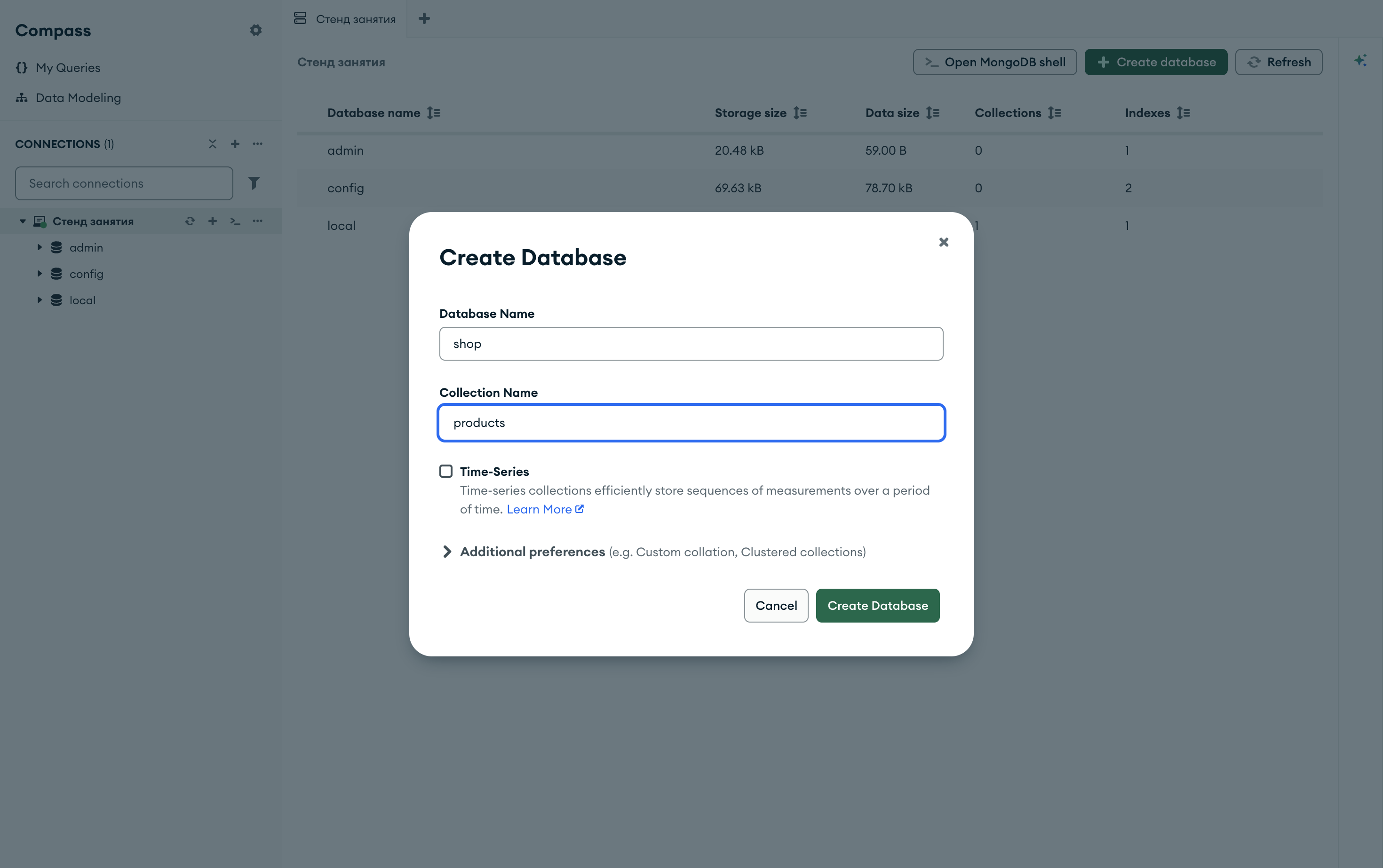
Task: Add new connection plus icon in Connections header
Action: pyautogui.click(x=235, y=144)
